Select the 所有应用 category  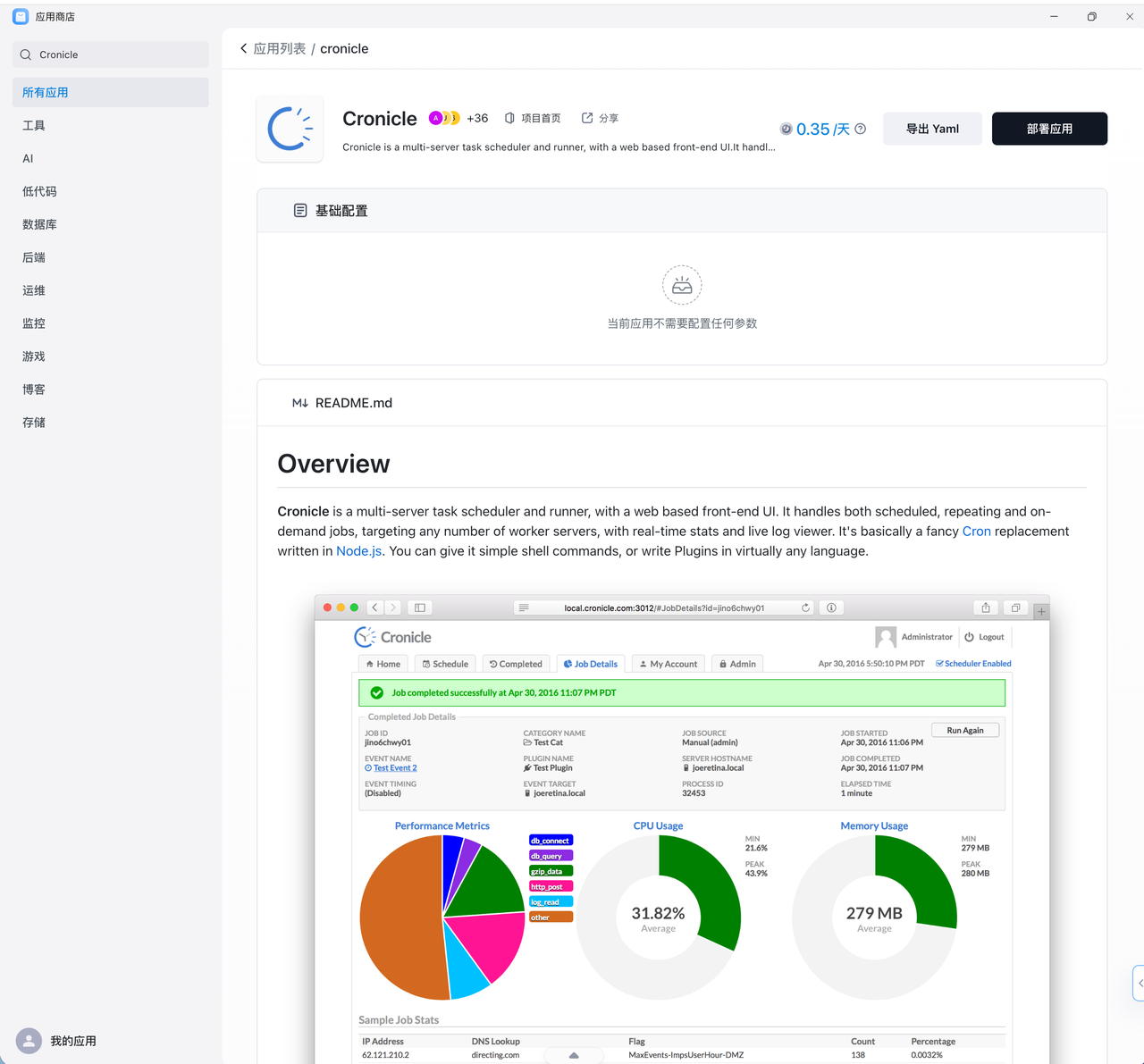pyautogui.click(x=111, y=92)
